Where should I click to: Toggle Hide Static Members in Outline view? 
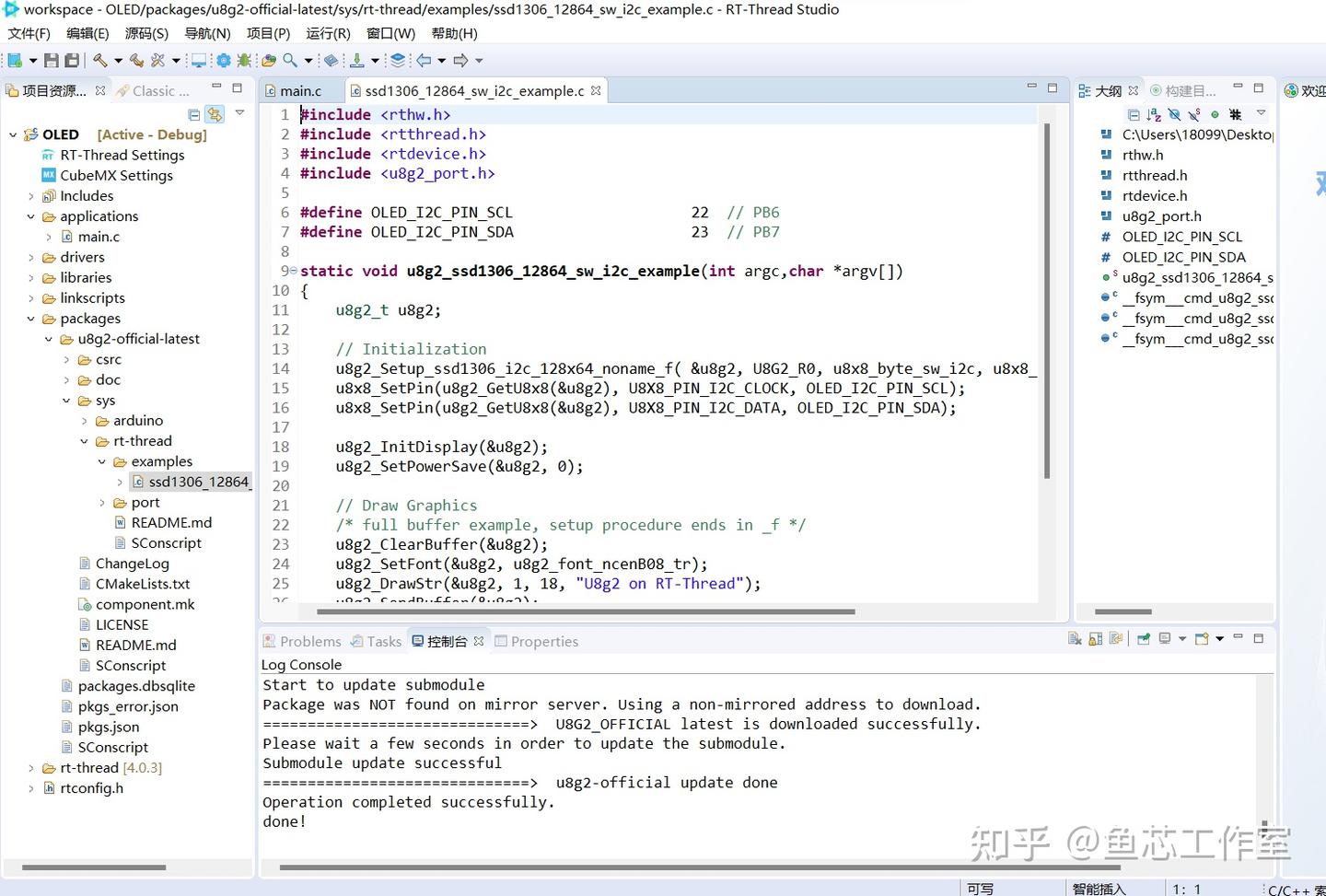point(1193,114)
